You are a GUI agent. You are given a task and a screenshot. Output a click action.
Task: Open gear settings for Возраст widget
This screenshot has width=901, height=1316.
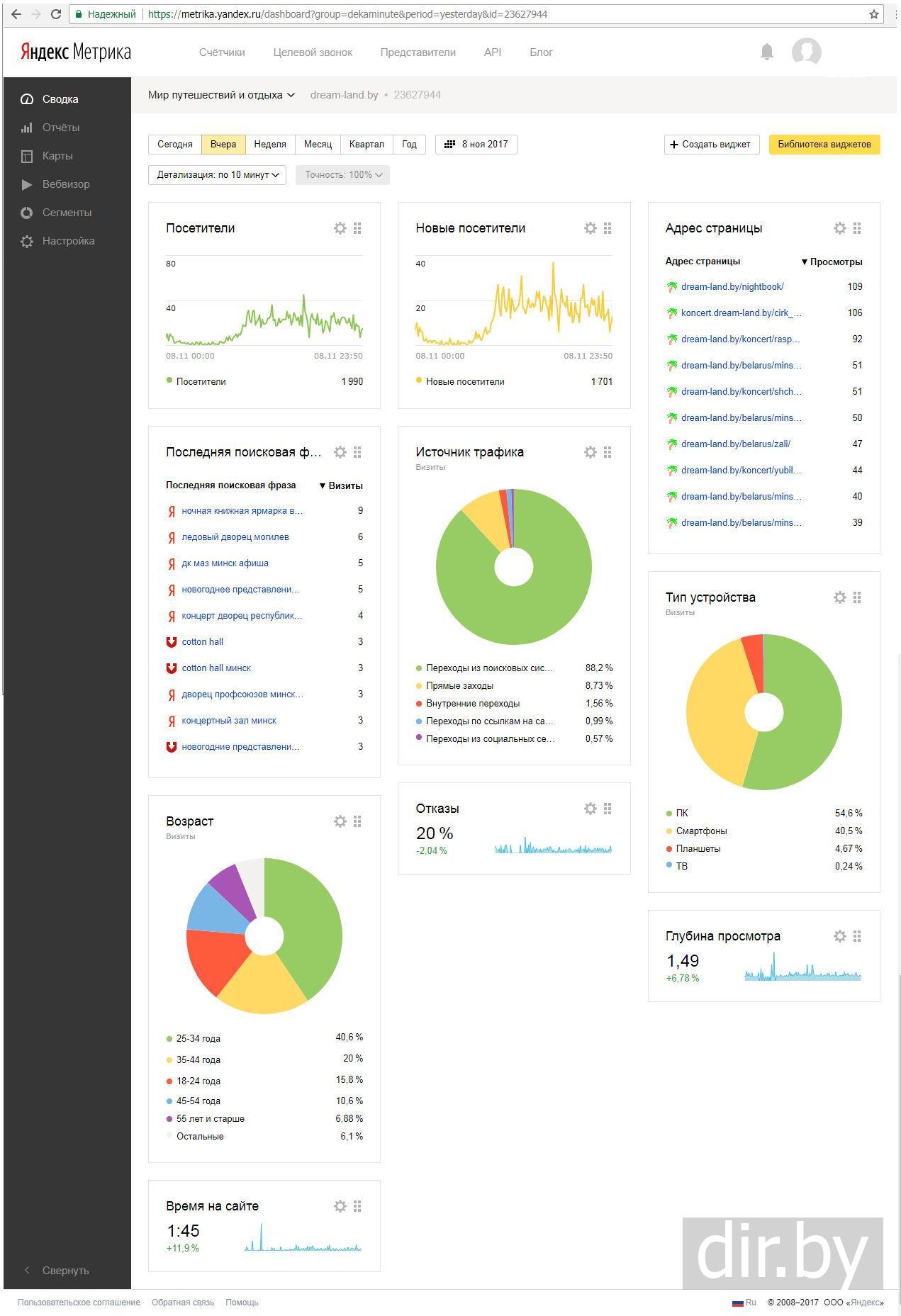[340, 821]
